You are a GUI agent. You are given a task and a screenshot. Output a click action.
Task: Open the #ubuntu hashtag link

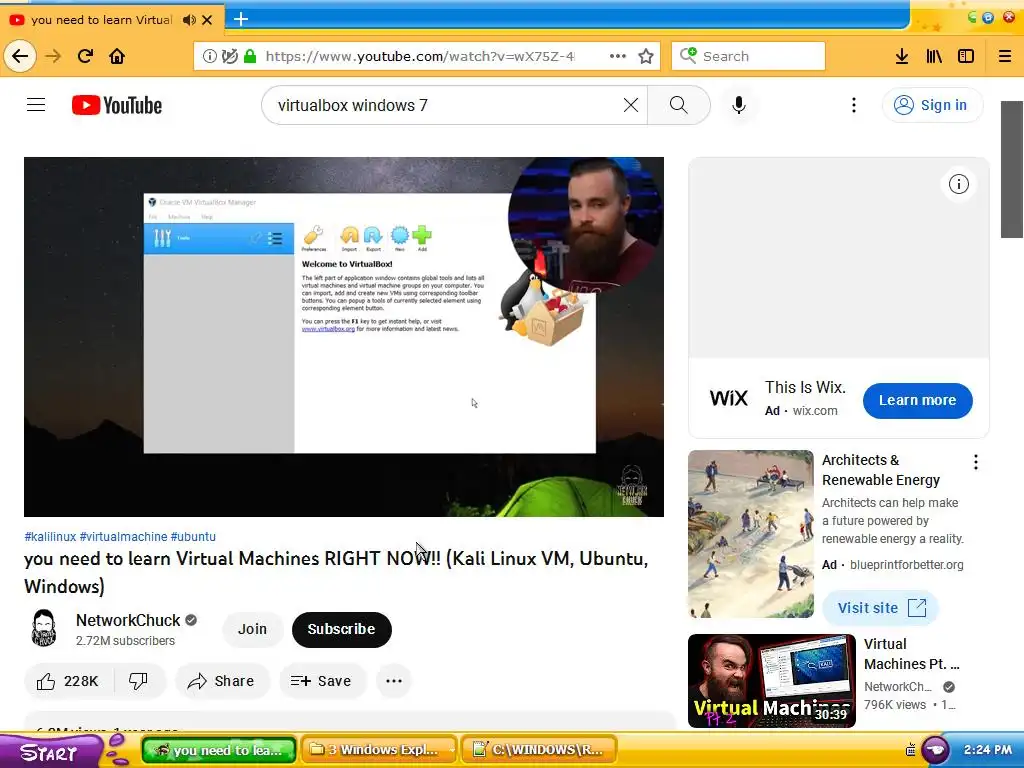tap(193, 537)
